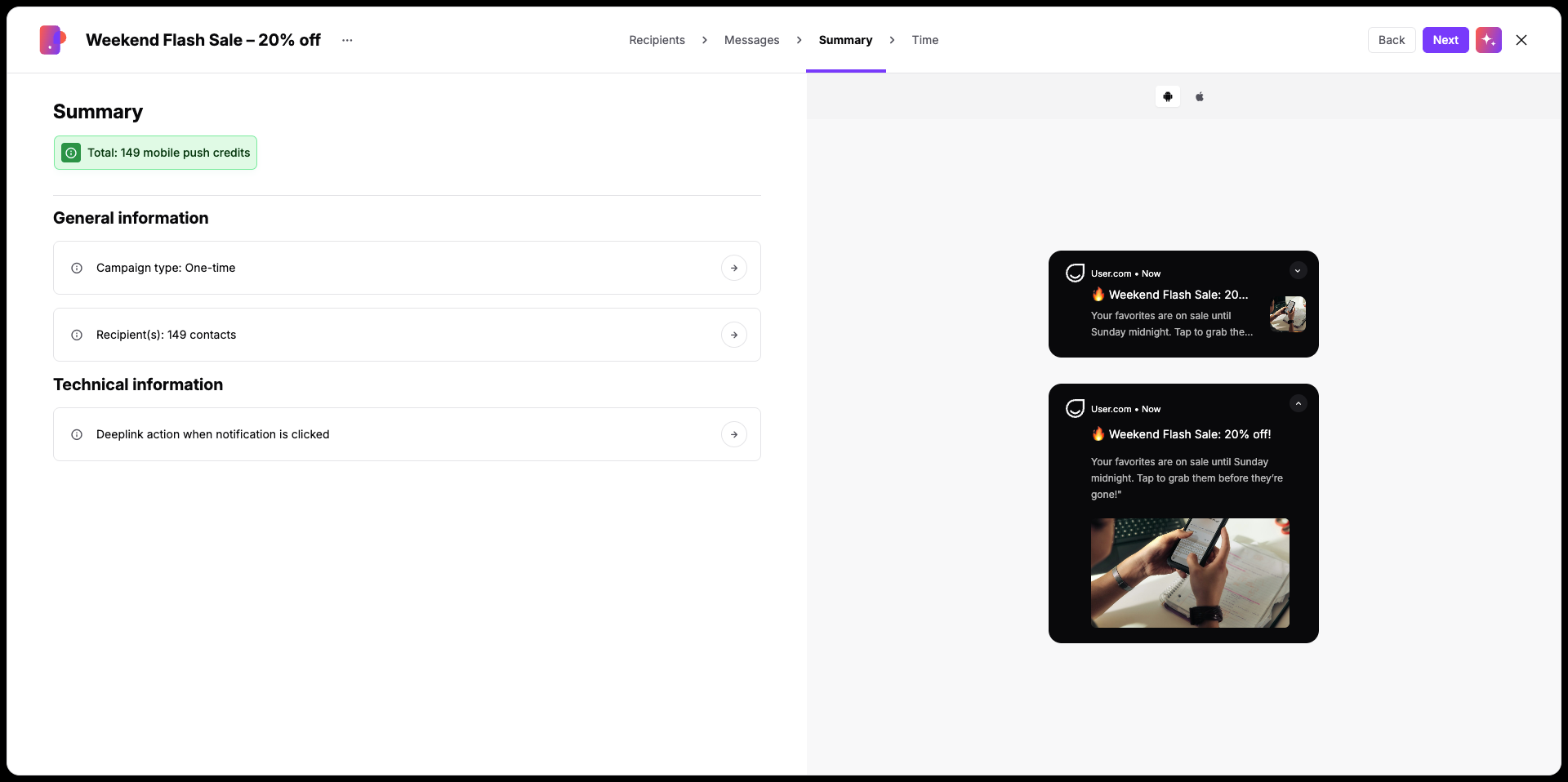
Task: Click the Technical information heading
Action: 138,384
